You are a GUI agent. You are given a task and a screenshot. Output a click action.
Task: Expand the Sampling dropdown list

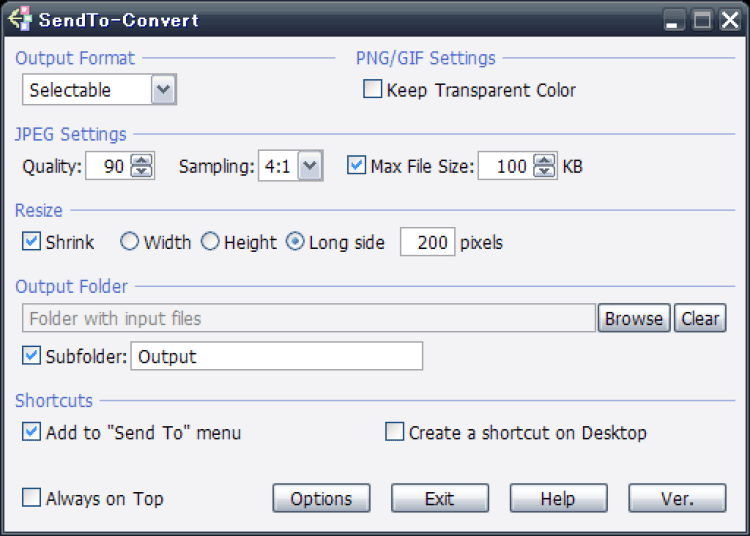coord(310,166)
